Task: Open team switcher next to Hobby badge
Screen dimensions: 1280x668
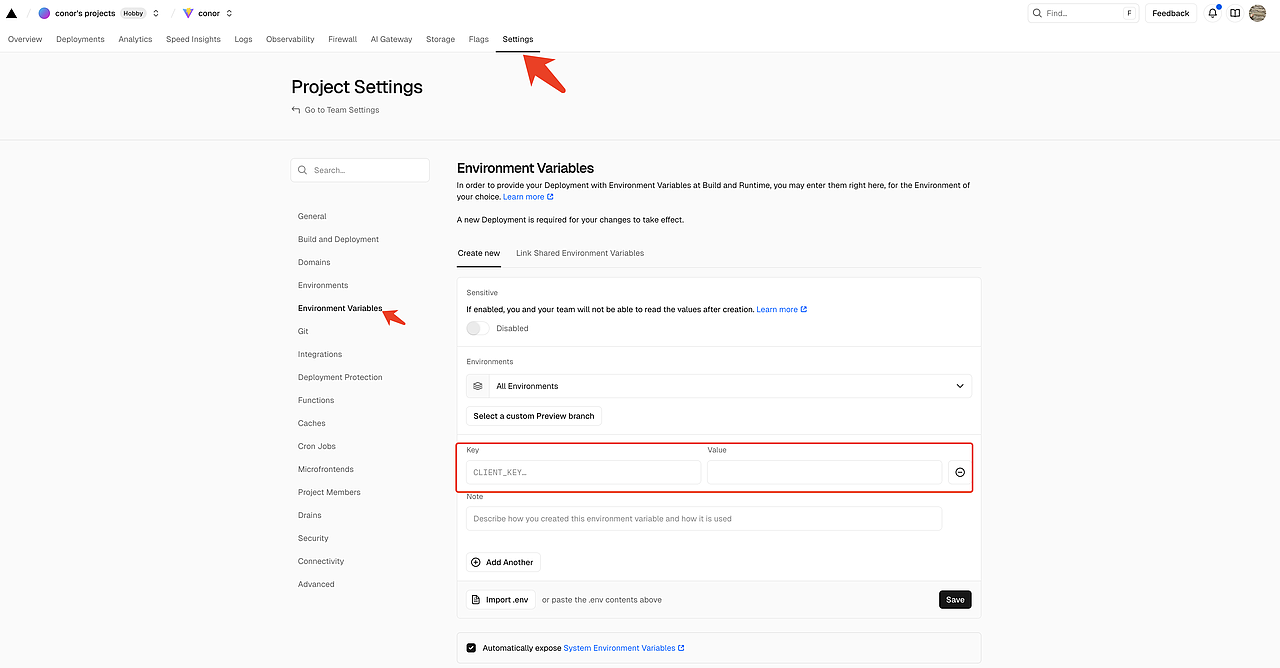Action: point(156,13)
